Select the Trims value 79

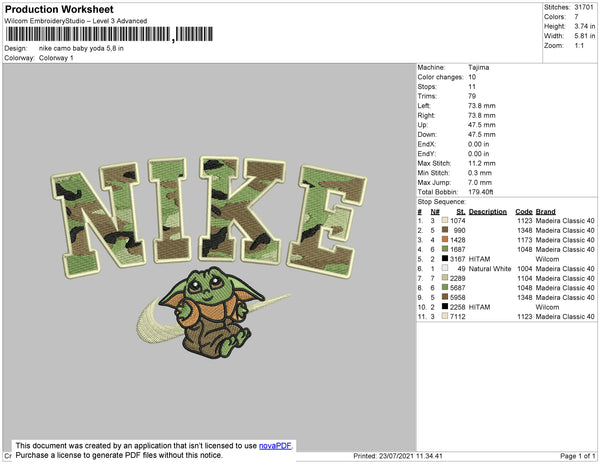472,96
